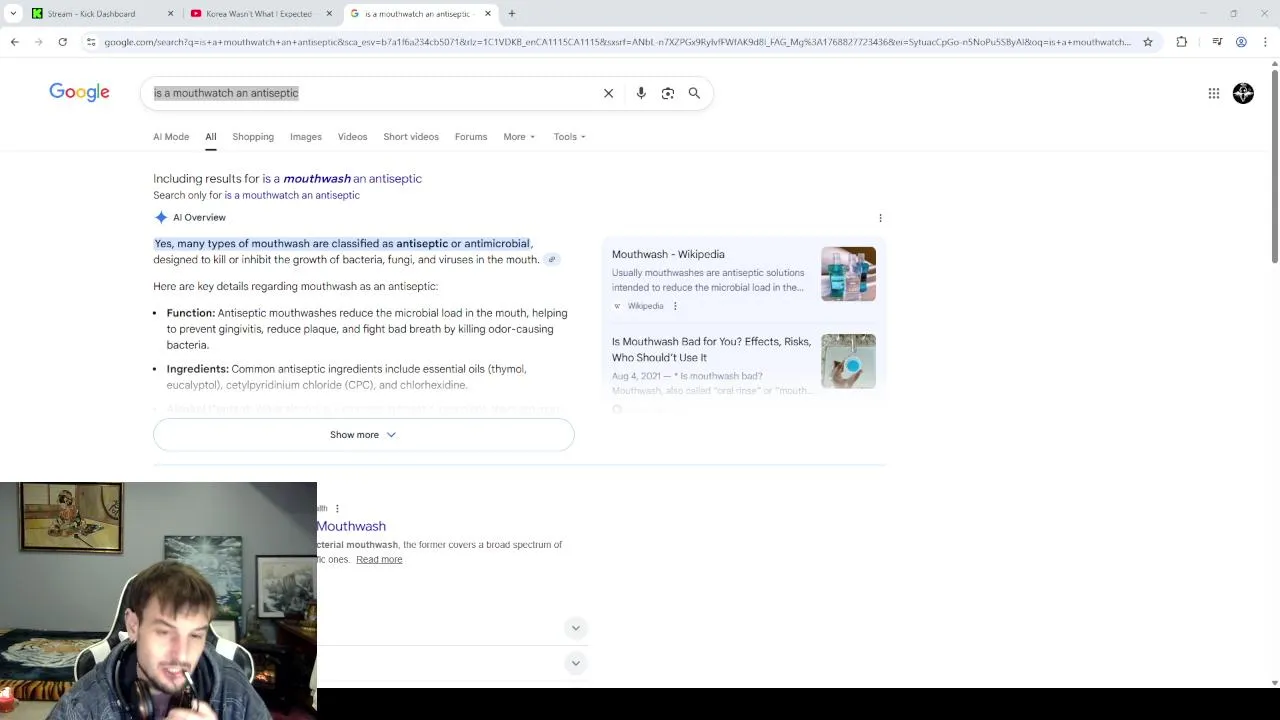The image size is (1280, 720).
Task: Close the Stream - Kick Dashboard tab
Action: [170, 13]
